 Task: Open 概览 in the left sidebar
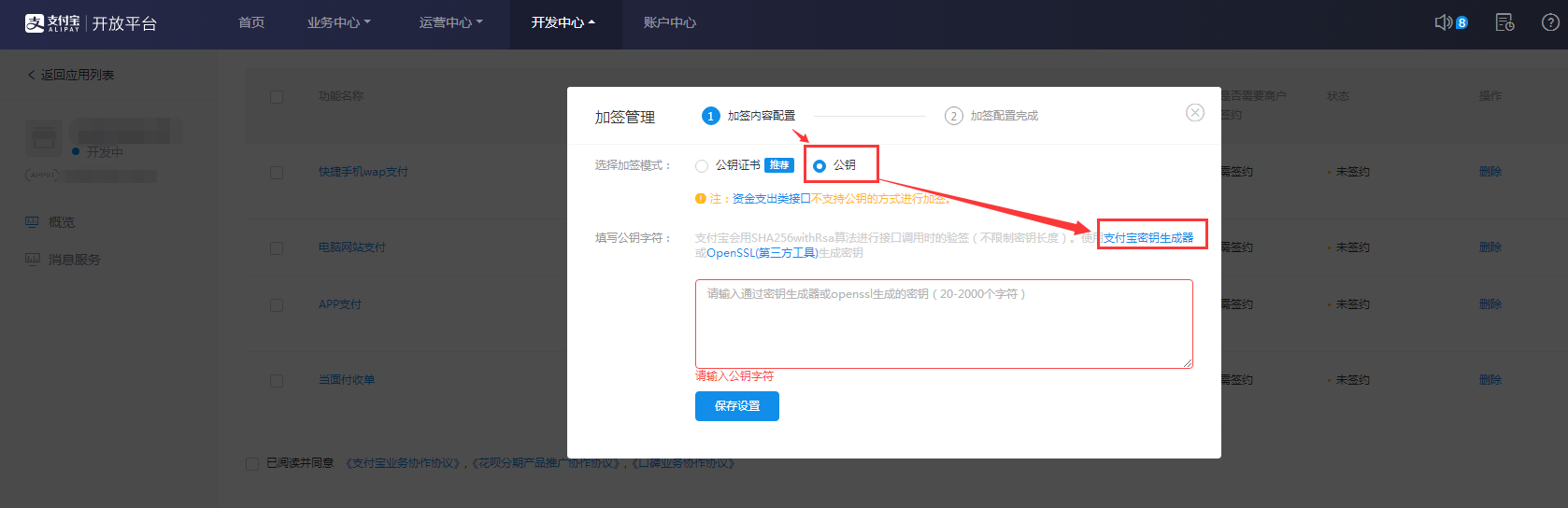tap(62, 222)
